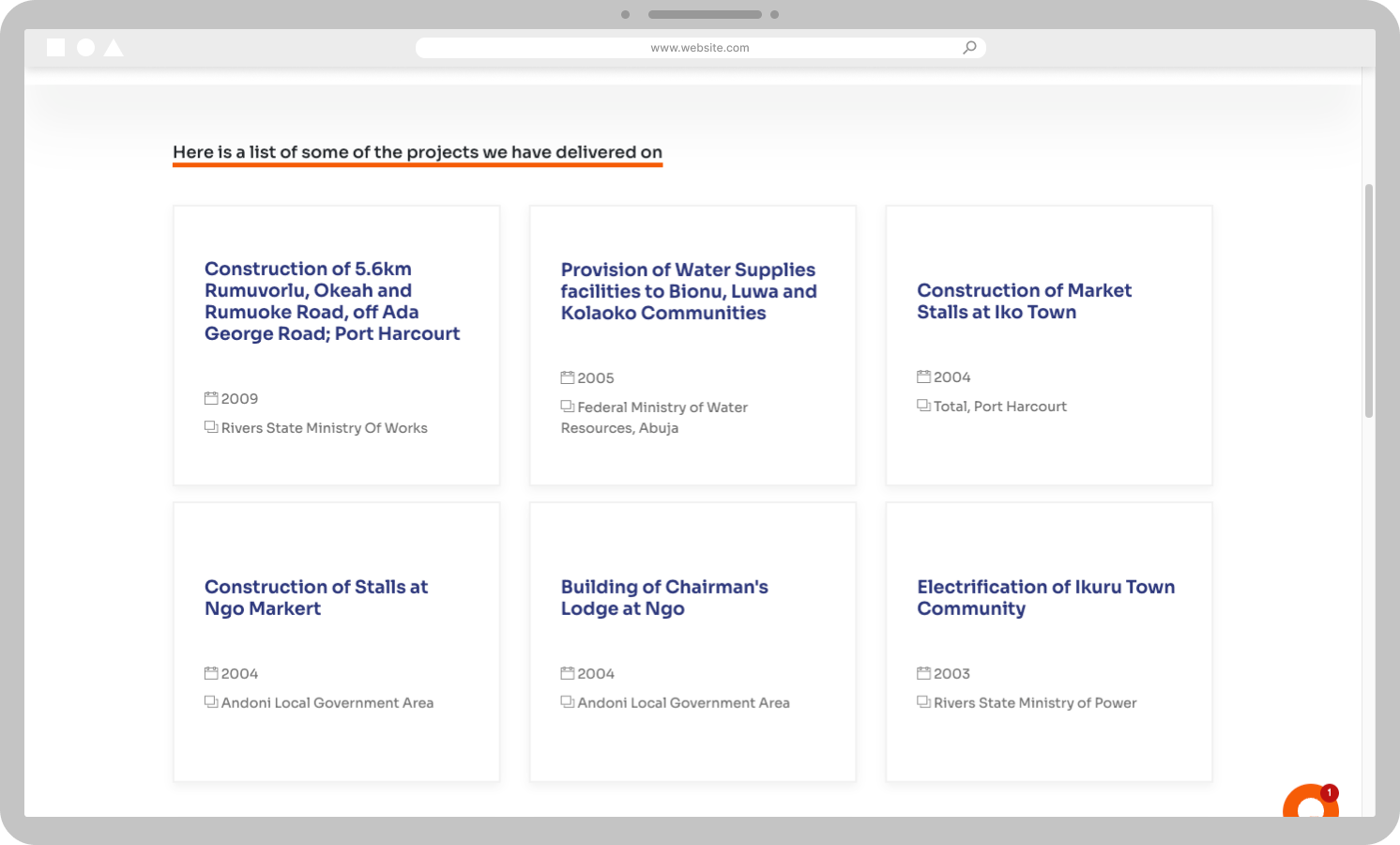
Task: Click calendar icon in Market Stalls Iko card
Action: [923, 376]
